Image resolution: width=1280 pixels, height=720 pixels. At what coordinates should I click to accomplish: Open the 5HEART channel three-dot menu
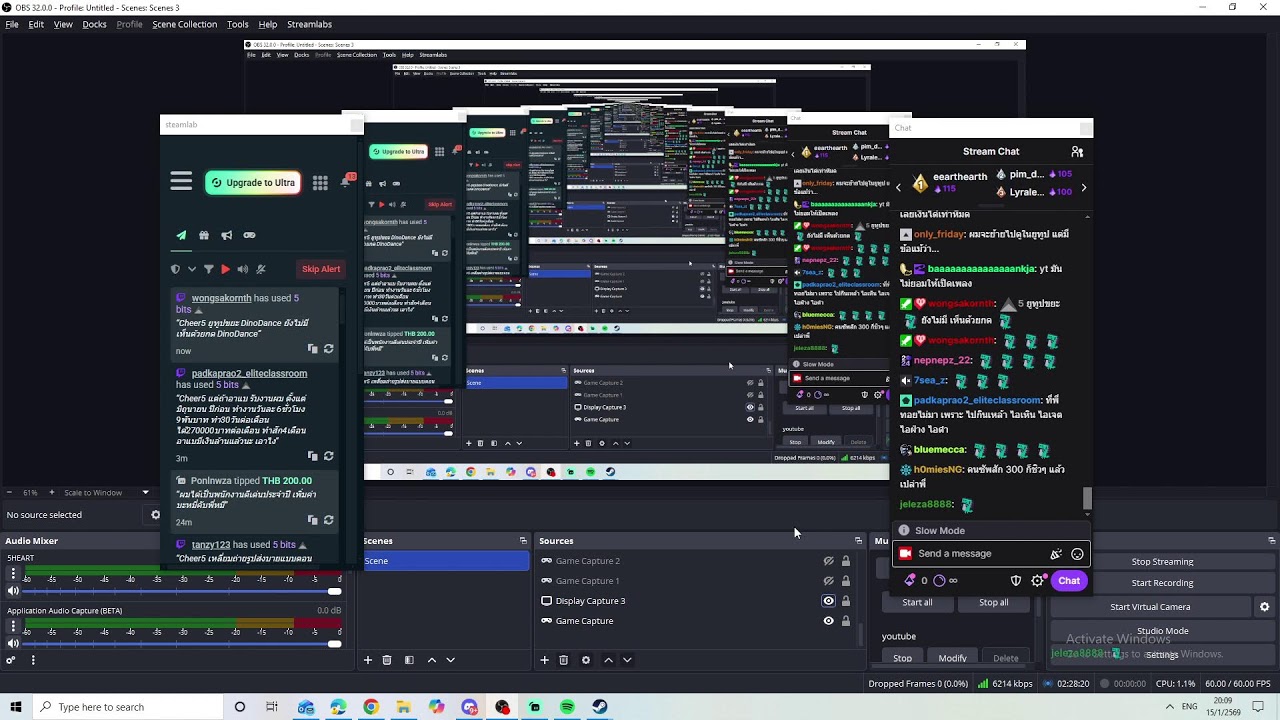pos(13,574)
